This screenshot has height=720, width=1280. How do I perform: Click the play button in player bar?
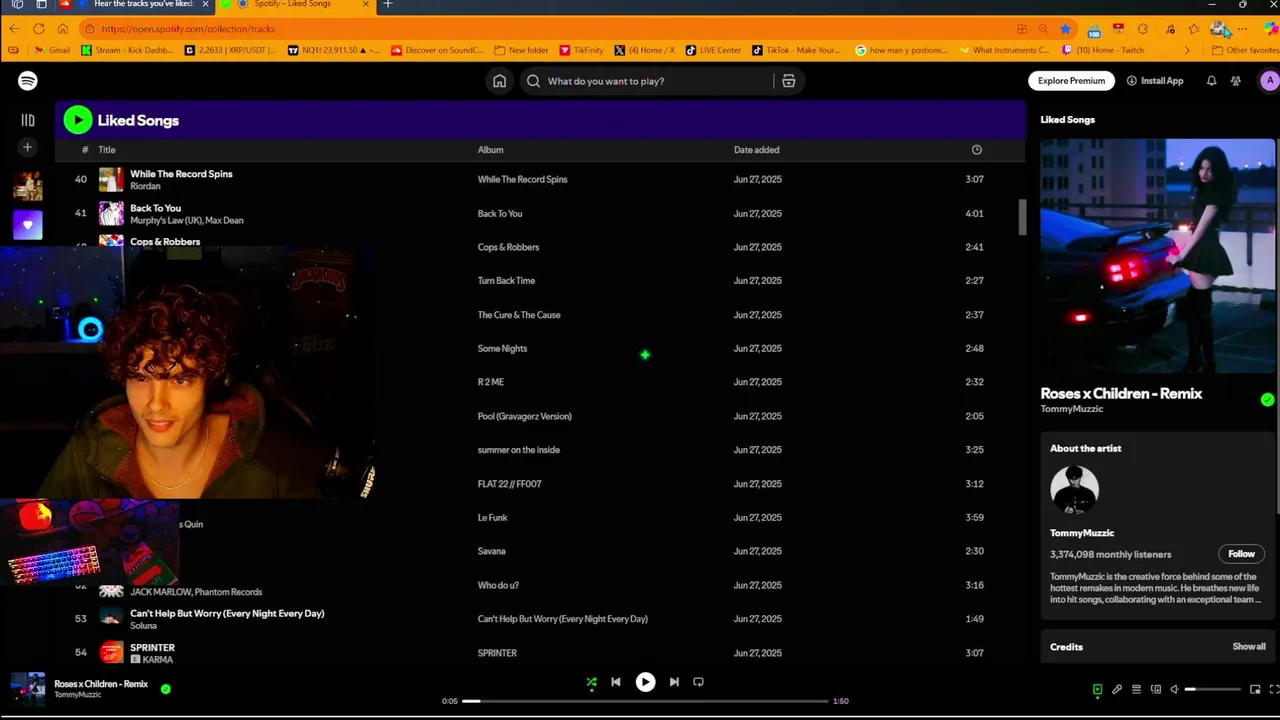point(645,682)
